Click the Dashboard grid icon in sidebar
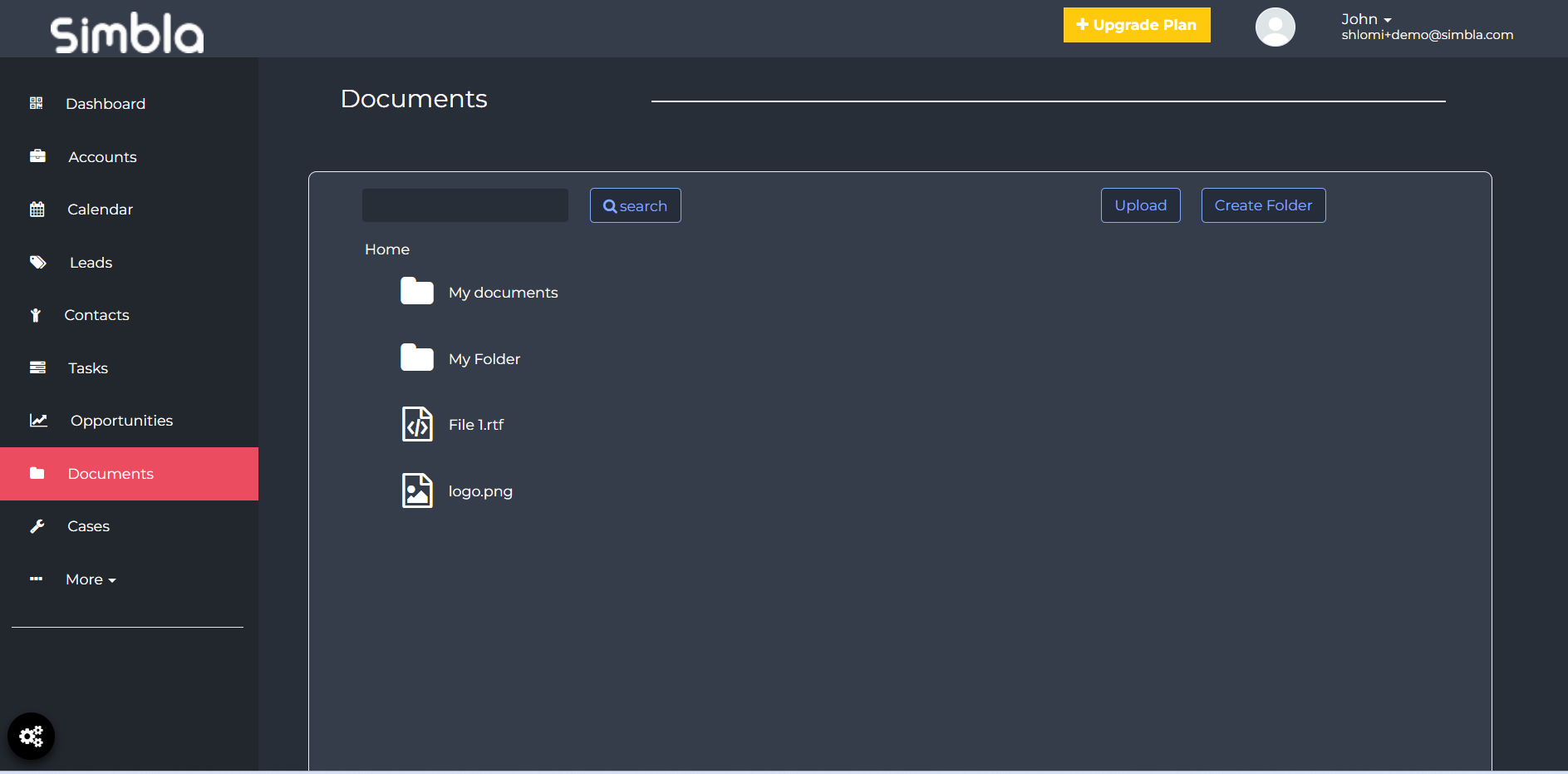Screen dimensions: 1568x774 (36, 103)
